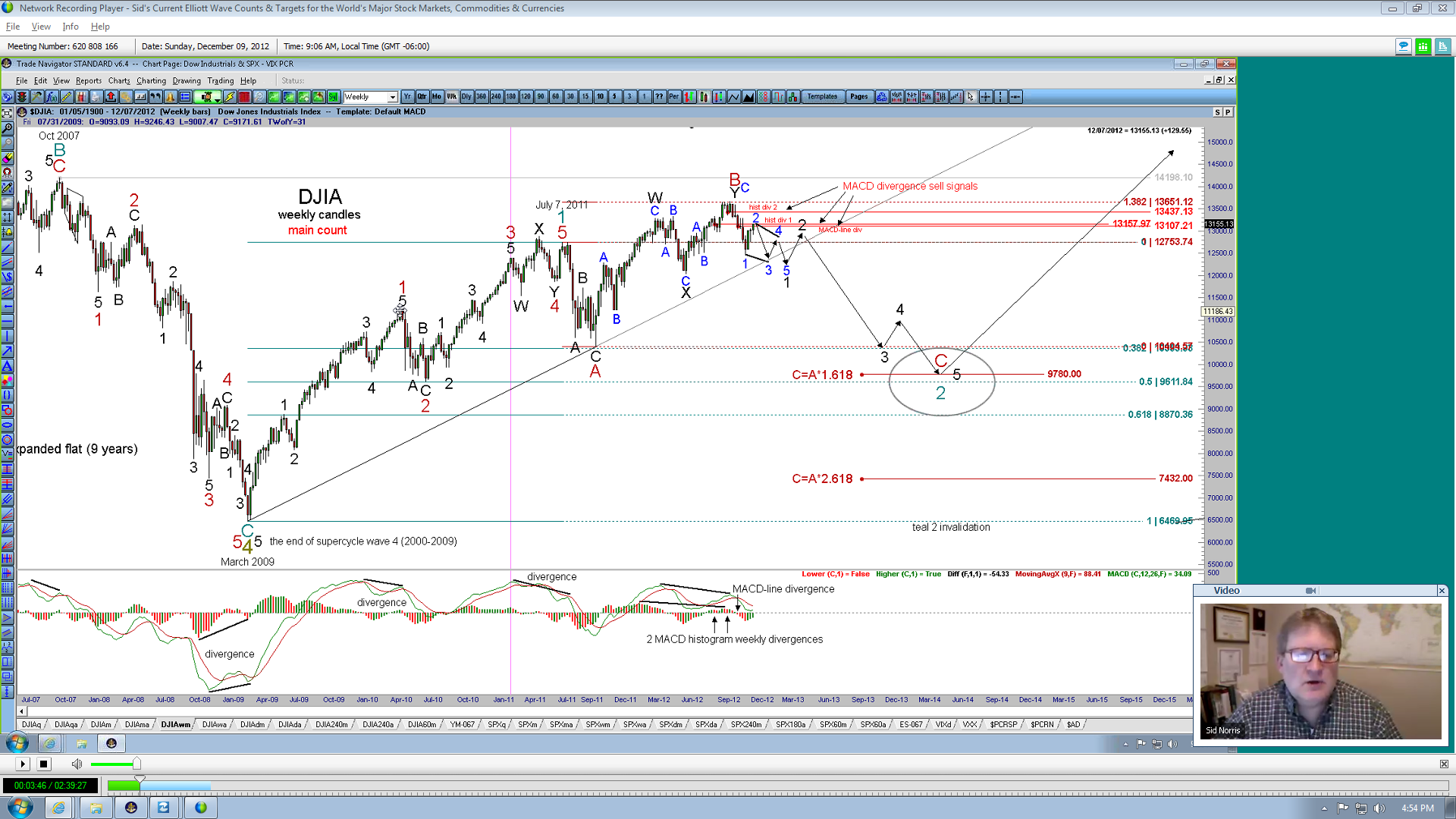Click the bell alert icon
This screenshot has width=1456, height=819.
pos(170,97)
